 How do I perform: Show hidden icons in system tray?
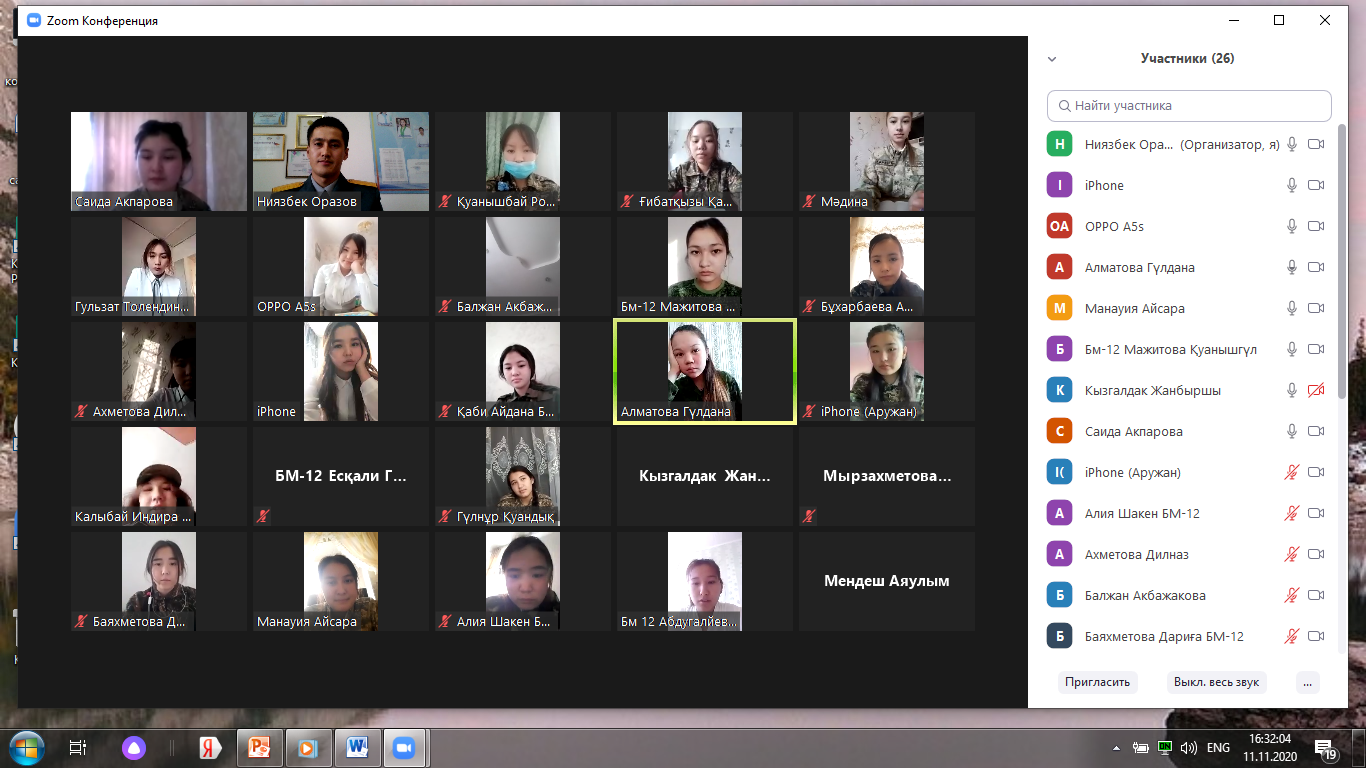[x=1116, y=747]
